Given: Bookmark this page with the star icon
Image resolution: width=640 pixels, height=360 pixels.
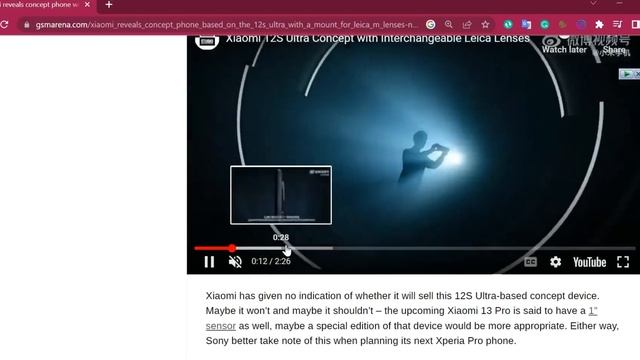Looking at the screenshot, I should pos(485,24).
